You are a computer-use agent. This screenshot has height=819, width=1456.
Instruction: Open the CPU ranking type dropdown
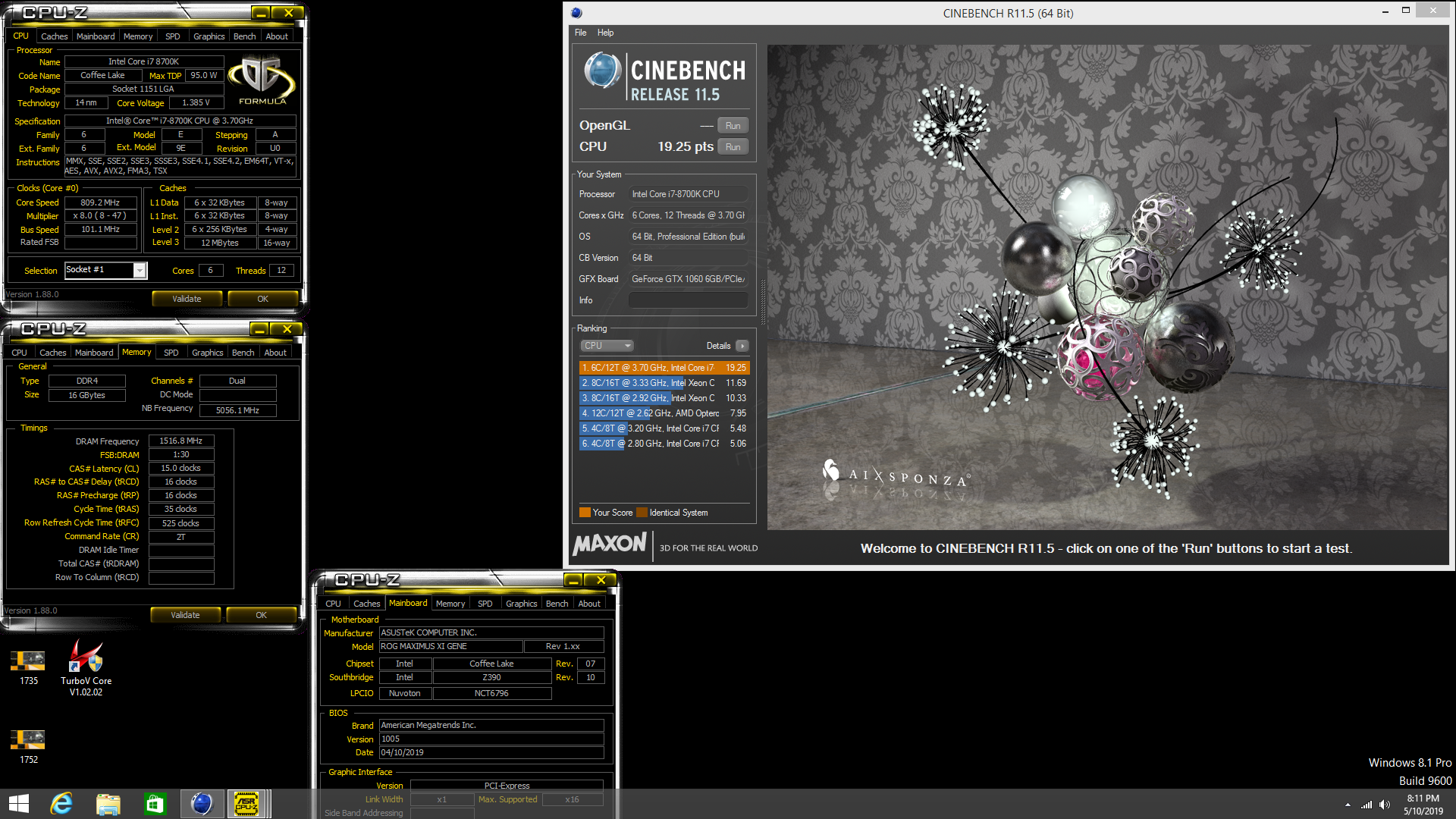pos(607,346)
